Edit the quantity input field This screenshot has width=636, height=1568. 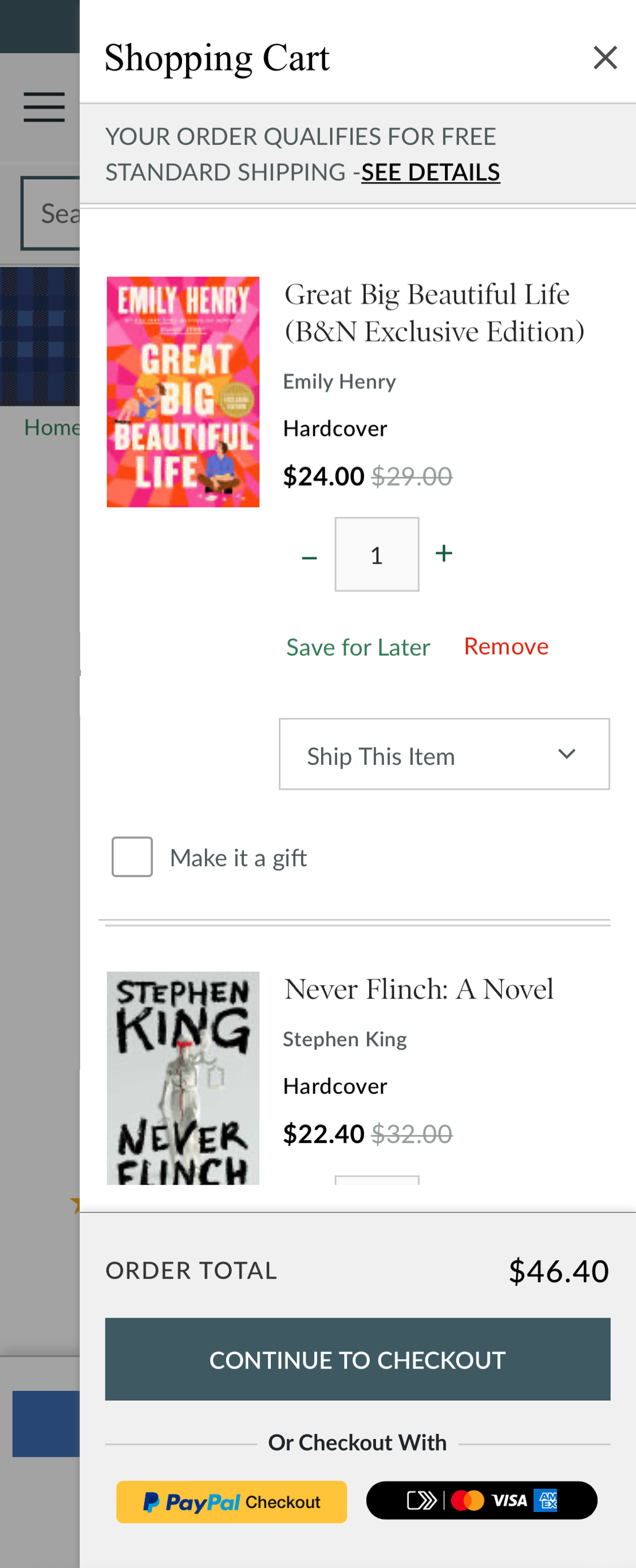click(x=376, y=554)
